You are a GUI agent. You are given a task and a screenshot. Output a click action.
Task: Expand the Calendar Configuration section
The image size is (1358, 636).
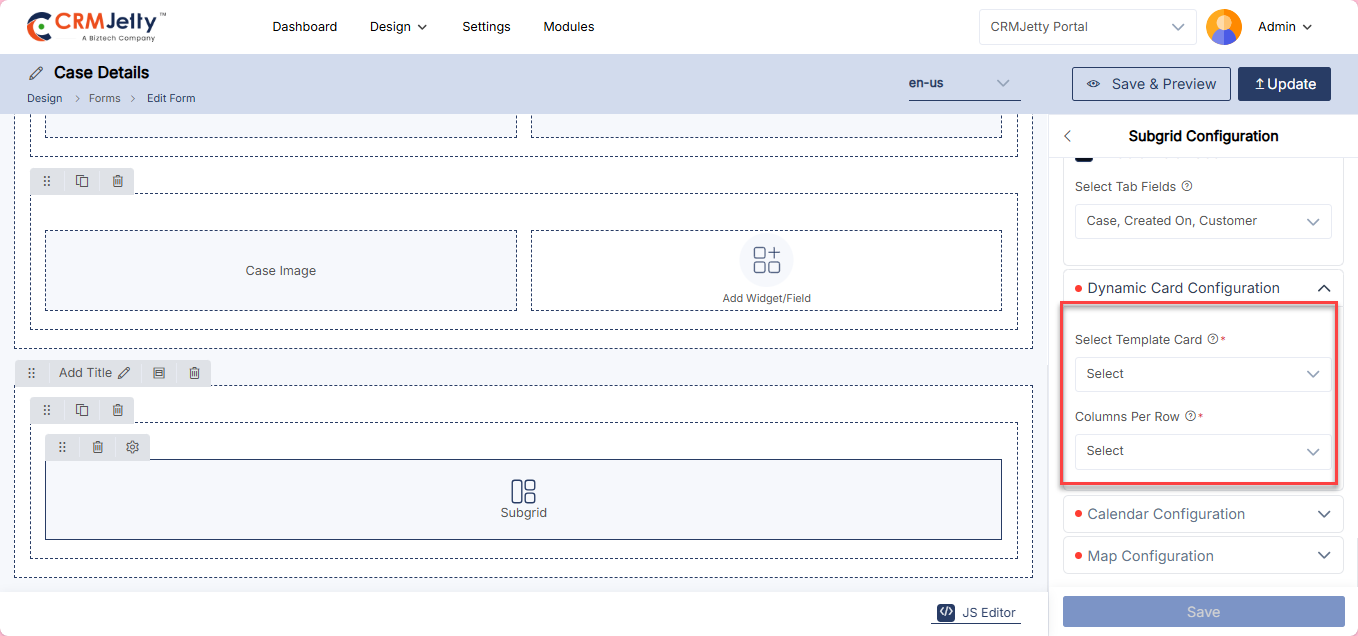pyautogui.click(x=1202, y=514)
